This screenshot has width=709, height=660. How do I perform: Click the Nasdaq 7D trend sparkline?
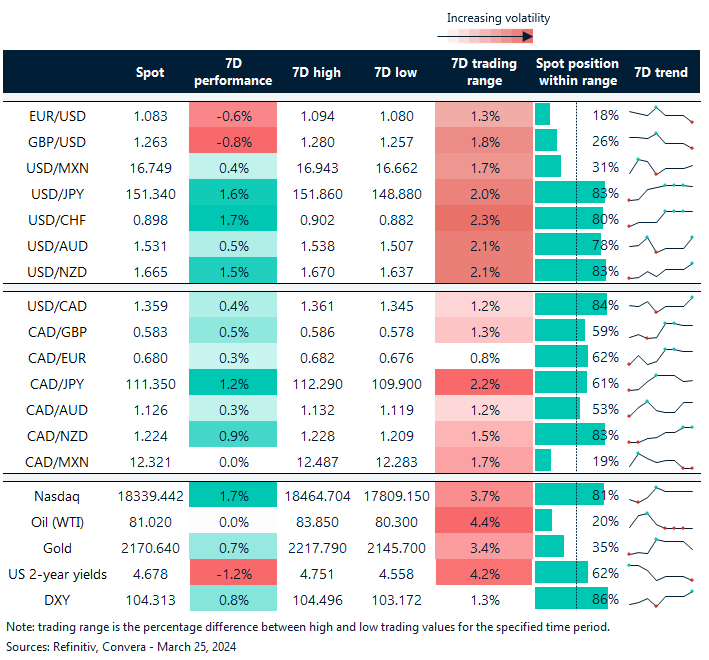point(660,493)
